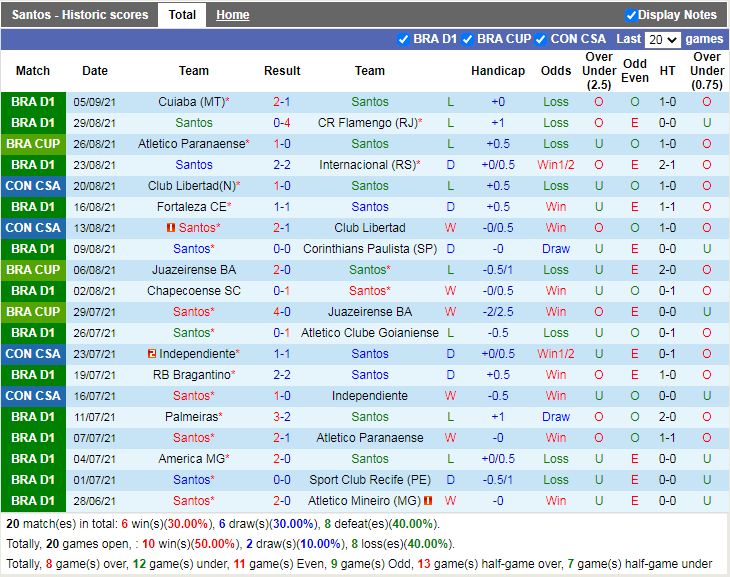
Task: Click the BRA CUP badge on 26/08/21 row
Action: 33,144
